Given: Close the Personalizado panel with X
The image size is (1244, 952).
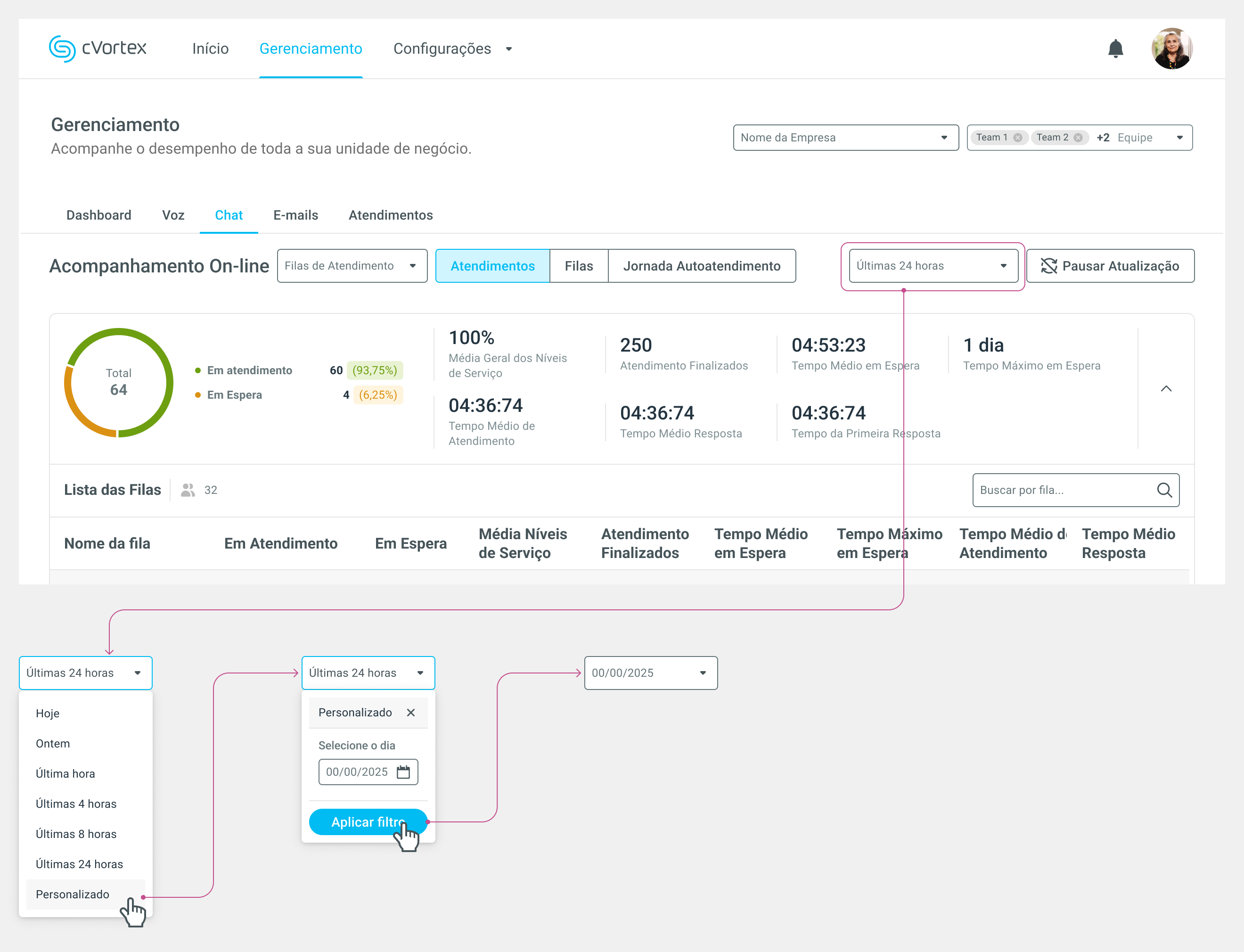Looking at the screenshot, I should pyautogui.click(x=411, y=712).
